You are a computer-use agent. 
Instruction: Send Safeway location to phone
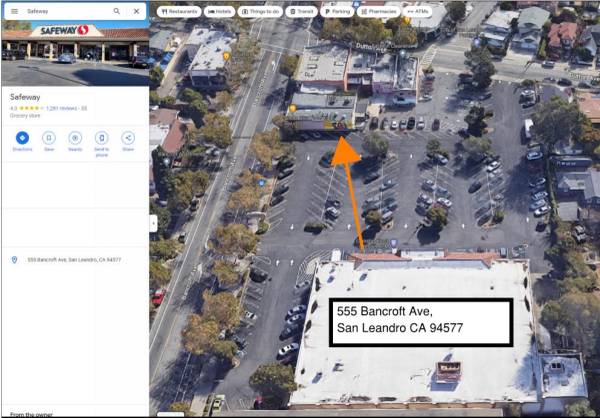click(101, 144)
